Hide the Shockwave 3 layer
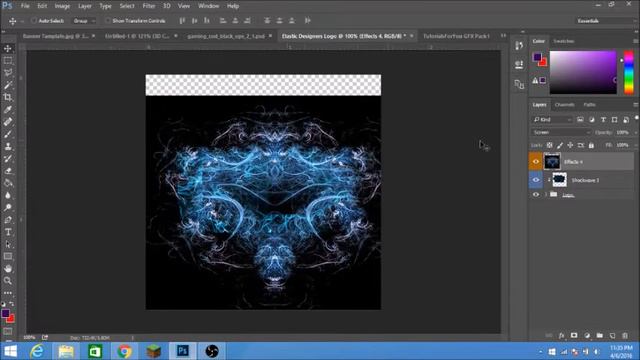 536,180
